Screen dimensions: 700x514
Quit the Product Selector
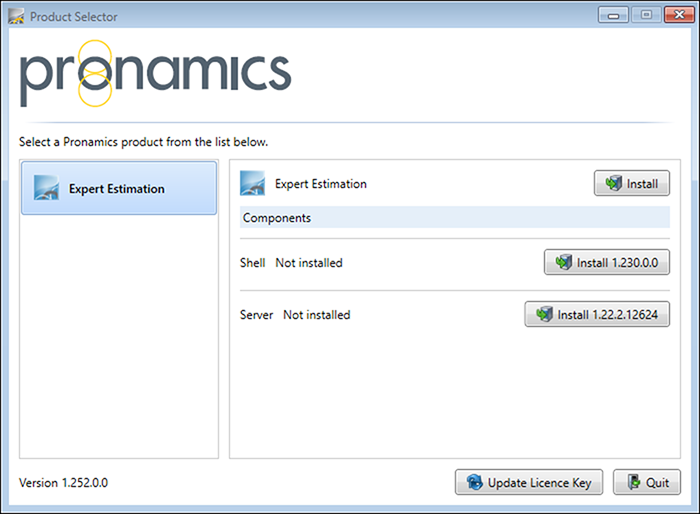646,483
